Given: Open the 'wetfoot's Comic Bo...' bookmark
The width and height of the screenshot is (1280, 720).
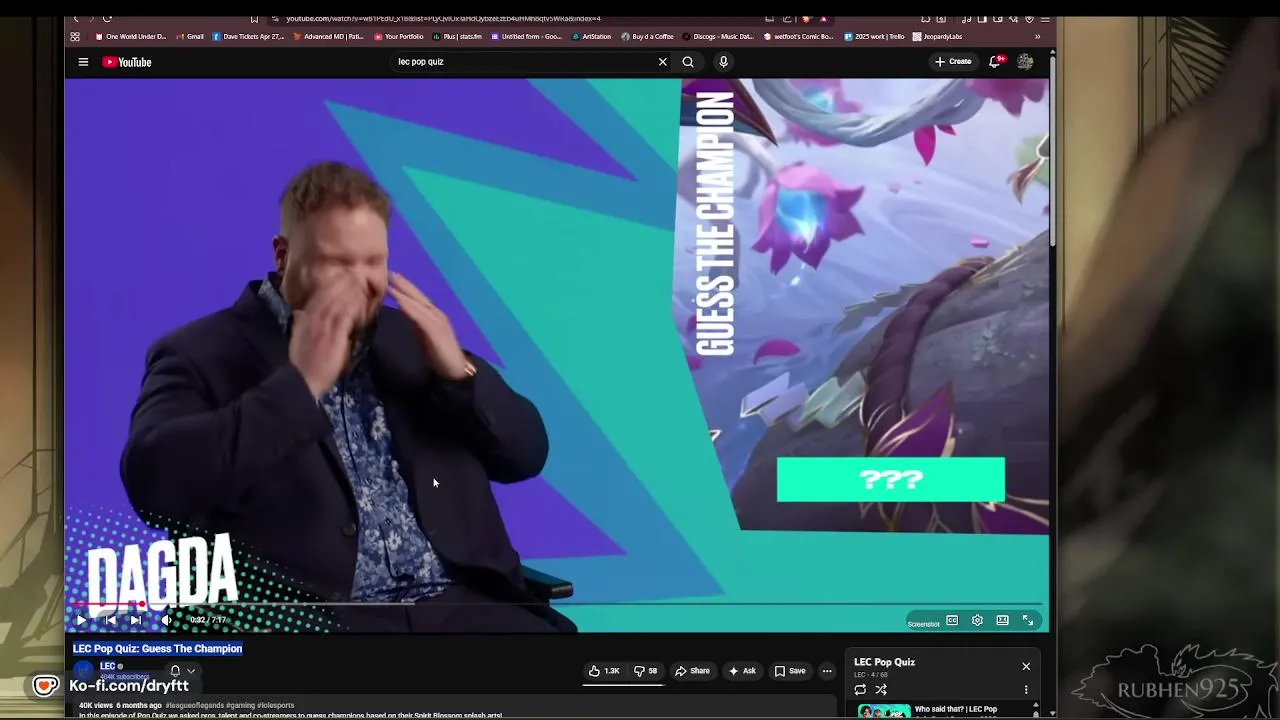Looking at the screenshot, I should coord(799,37).
